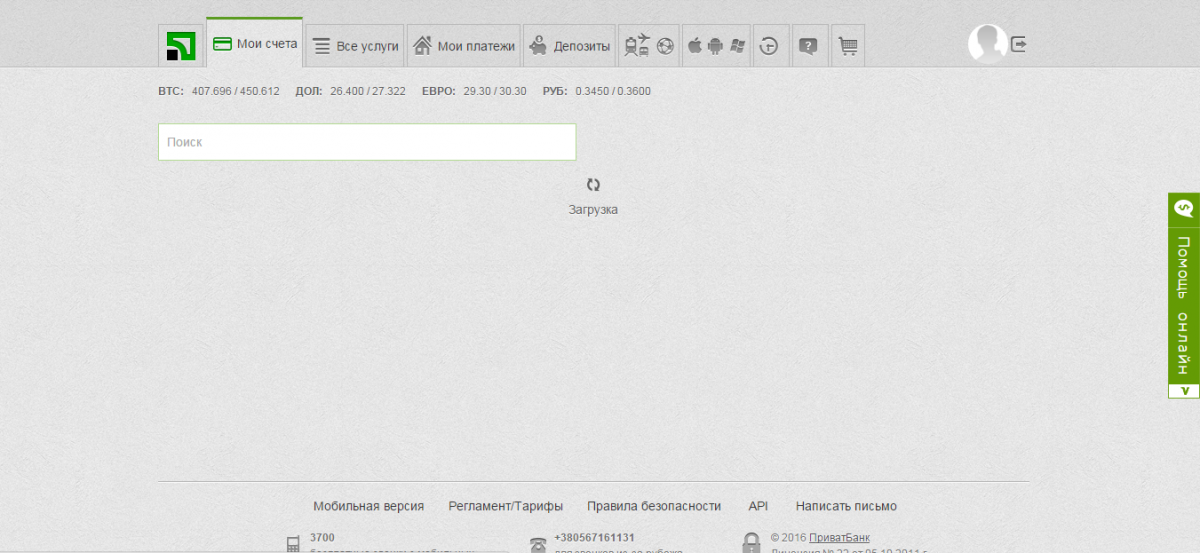Image resolution: width=1200 pixels, height=553 pixels.
Task: Click the padlock icon beside the copyright
Action: pos(751,543)
